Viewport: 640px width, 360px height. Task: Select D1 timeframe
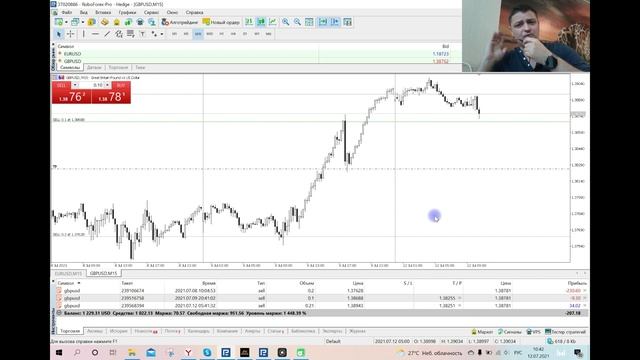pyautogui.click(x=245, y=34)
